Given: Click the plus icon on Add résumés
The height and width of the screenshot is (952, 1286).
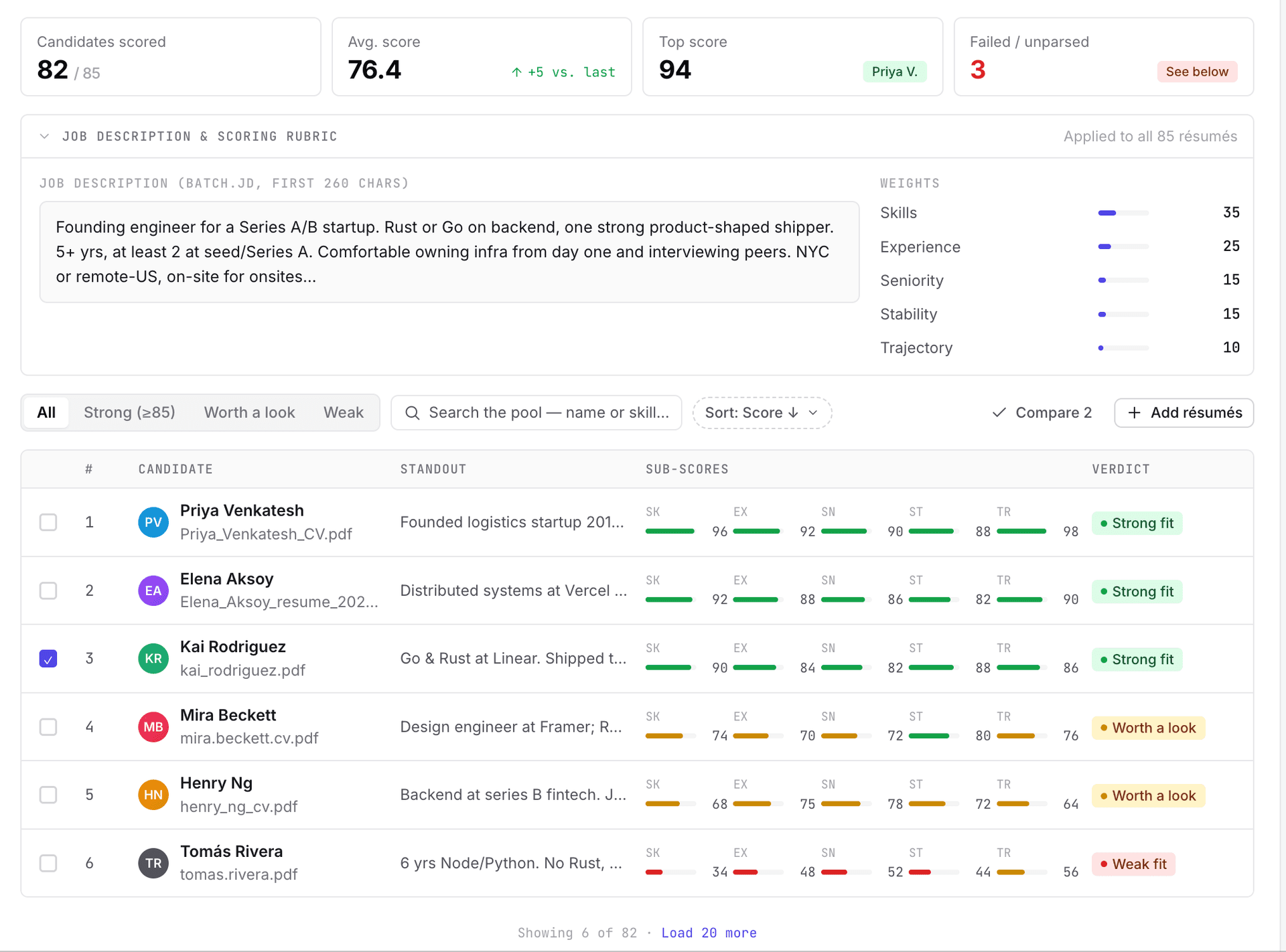Looking at the screenshot, I should pyautogui.click(x=1134, y=413).
